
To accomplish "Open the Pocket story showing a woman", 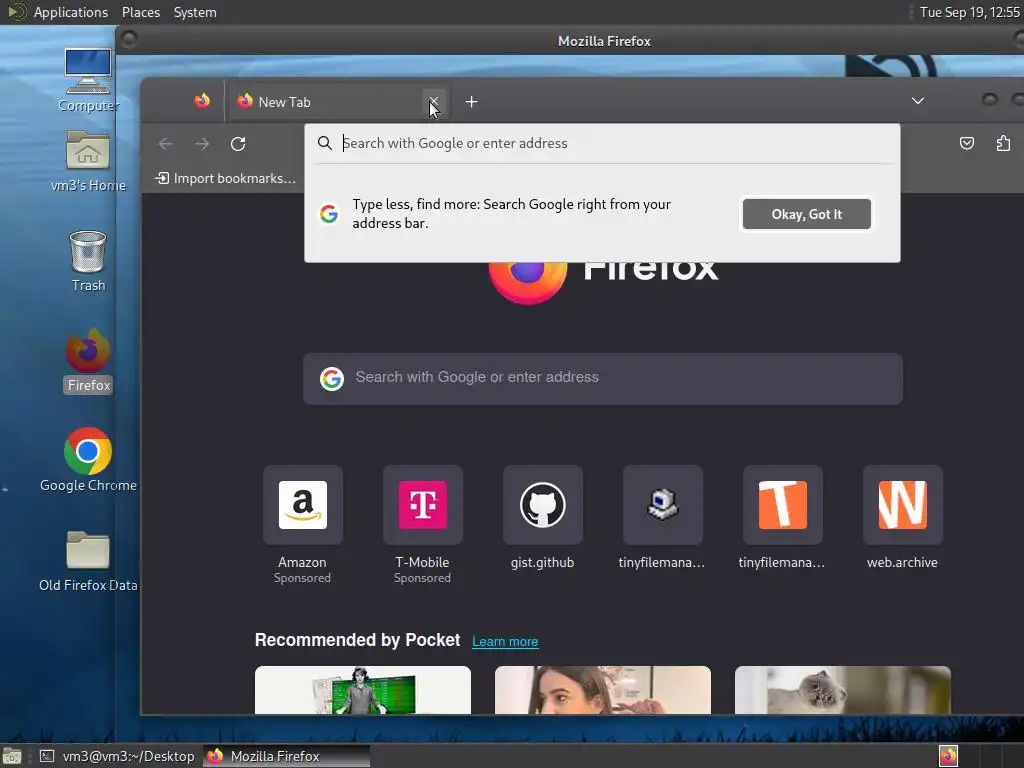I will (603, 690).
